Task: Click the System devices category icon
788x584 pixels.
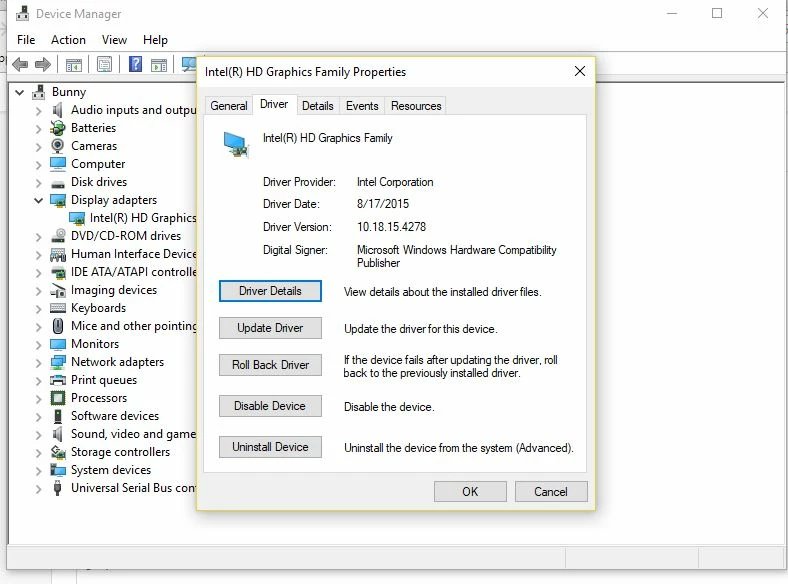Action: click(58, 470)
